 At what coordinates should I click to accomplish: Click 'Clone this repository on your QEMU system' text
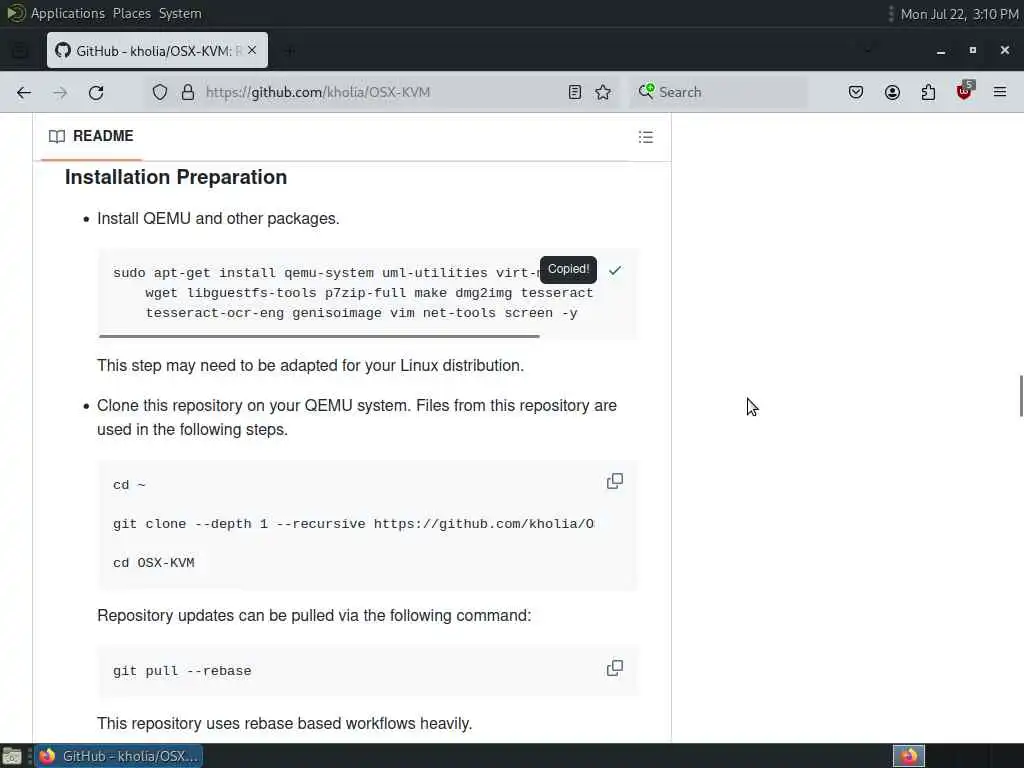(357, 417)
